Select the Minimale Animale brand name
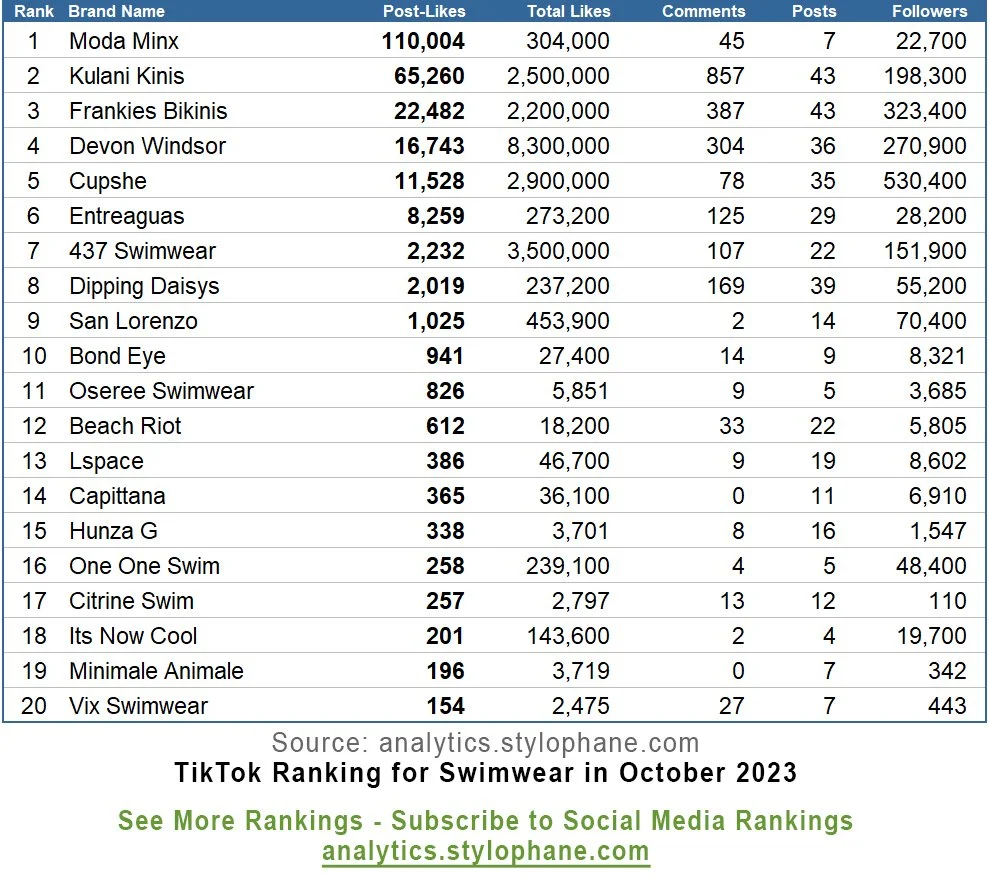Image resolution: width=989 pixels, height=878 pixels. pyautogui.click(x=156, y=671)
